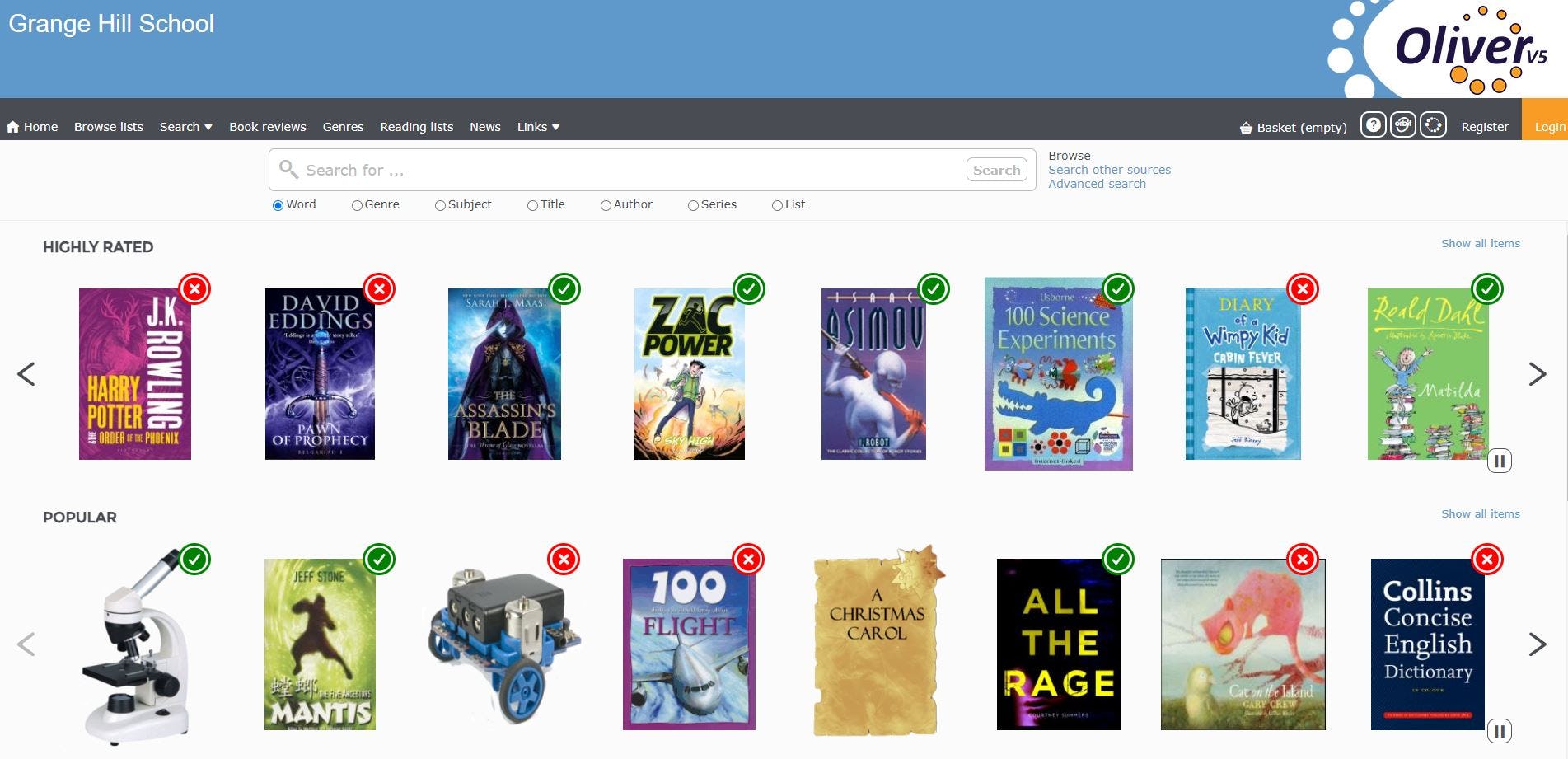The height and width of the screenshot is (759, 1568).
Task: Click green check badge on Mantis book
Action: pos(379,560)
